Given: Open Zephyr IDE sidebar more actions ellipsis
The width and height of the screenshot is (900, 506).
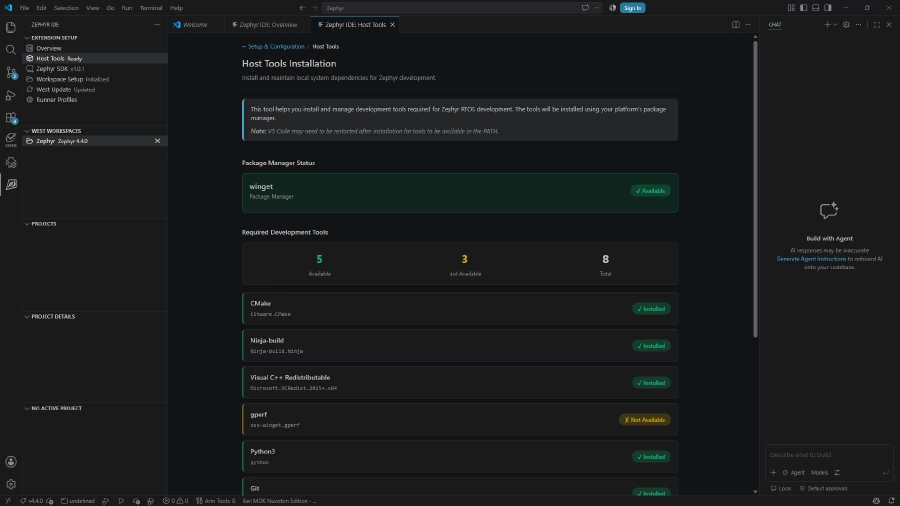Looking at the screenshot, I should 157,25.
